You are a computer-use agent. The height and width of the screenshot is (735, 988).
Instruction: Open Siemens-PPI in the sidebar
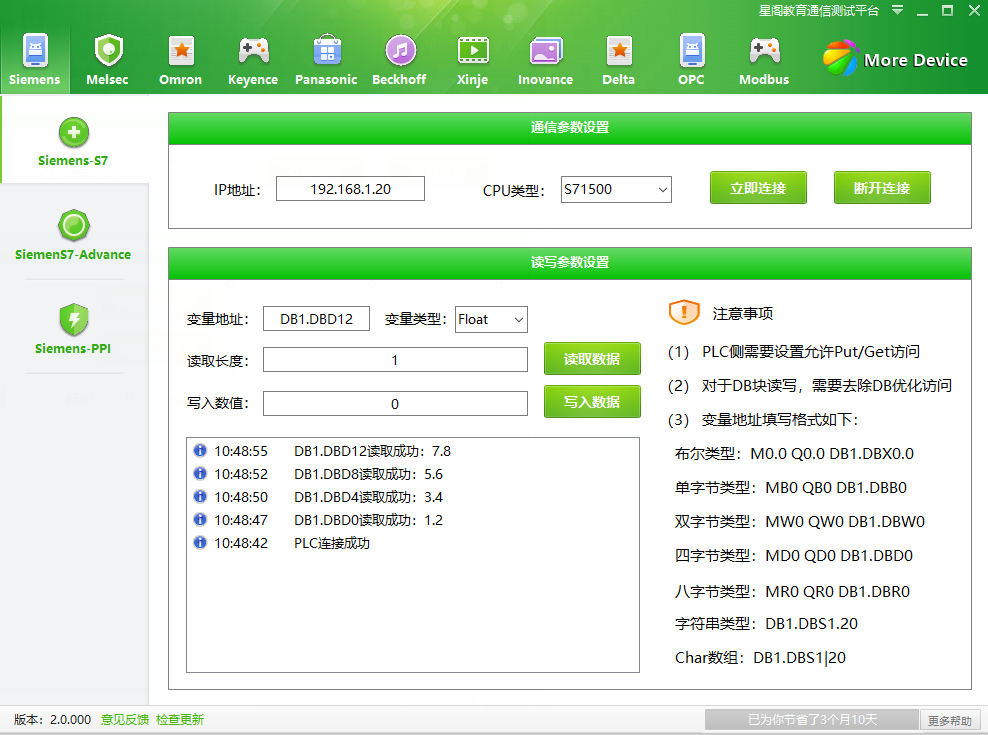coord(74,328)
